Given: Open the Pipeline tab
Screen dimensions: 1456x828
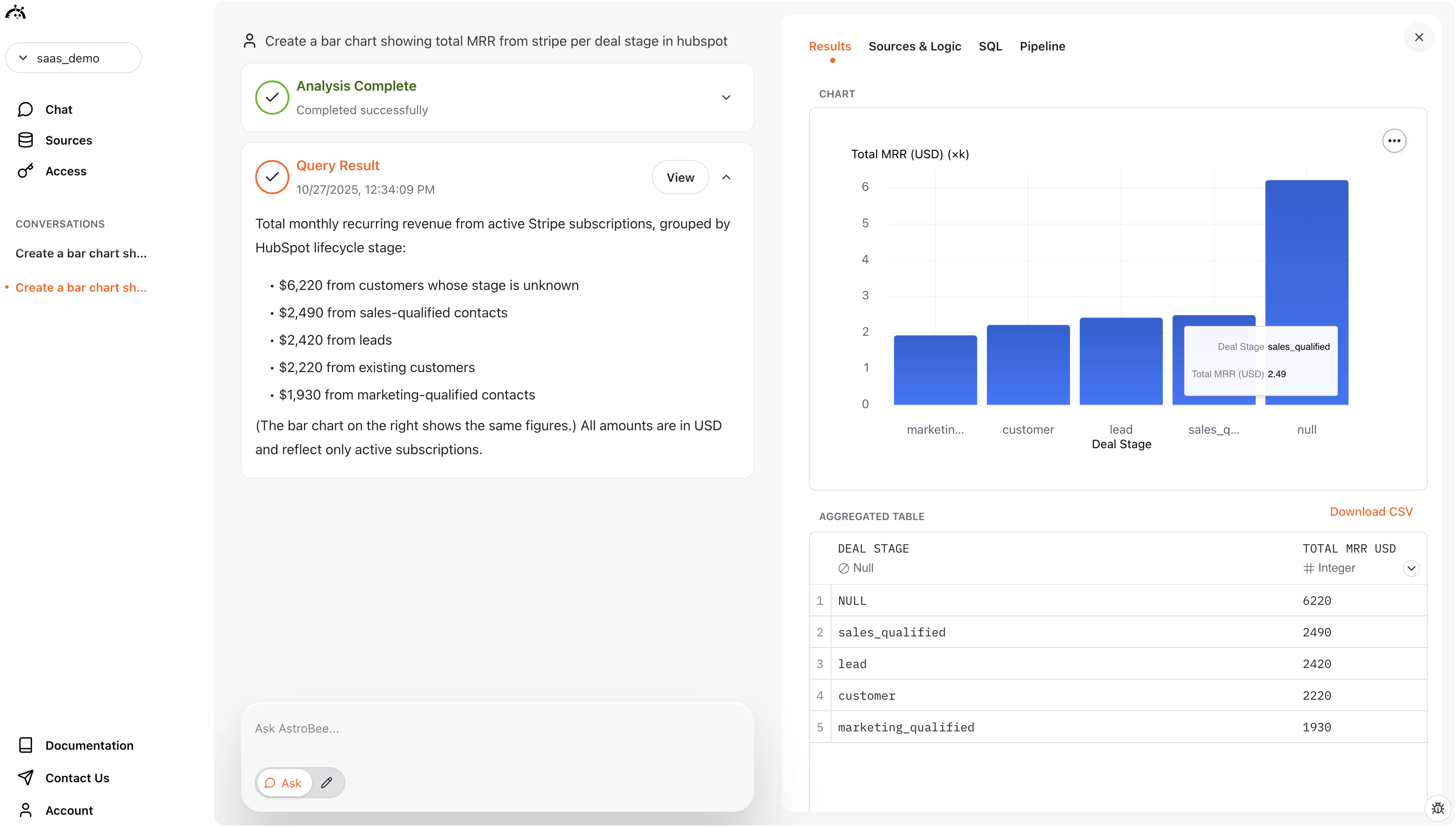Looking at the screenshot, I should point(1042,47).
